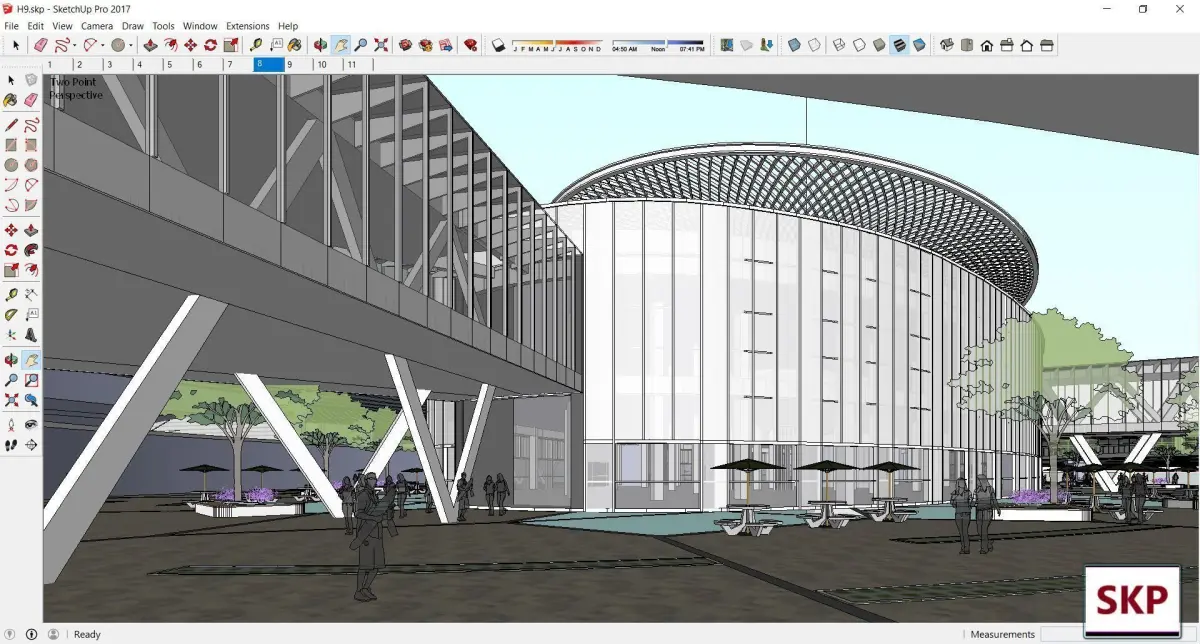Switch to Top view icon

(x=967, y=45)
